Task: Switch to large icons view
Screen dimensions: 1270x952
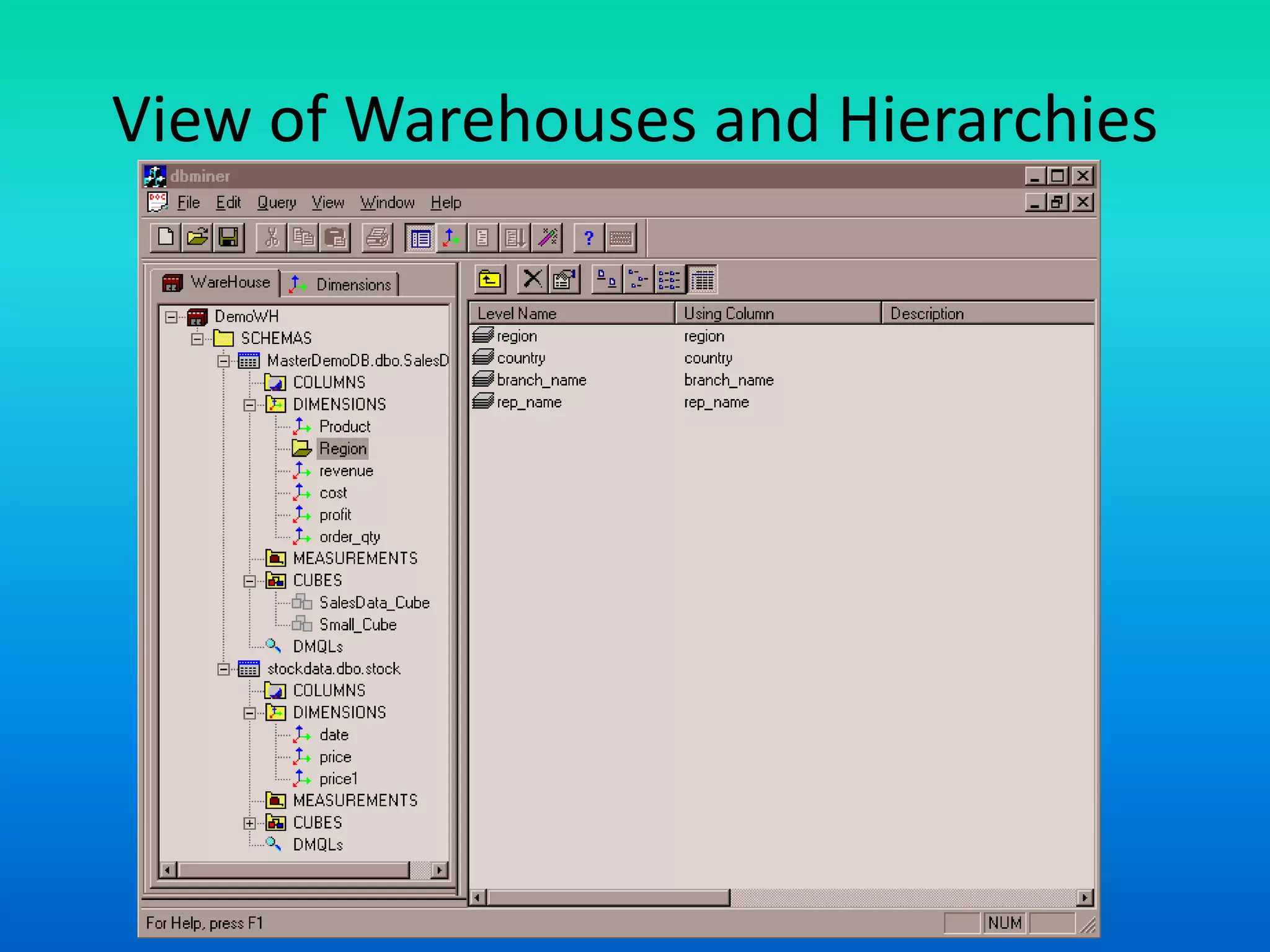Action: click(607, 280)
